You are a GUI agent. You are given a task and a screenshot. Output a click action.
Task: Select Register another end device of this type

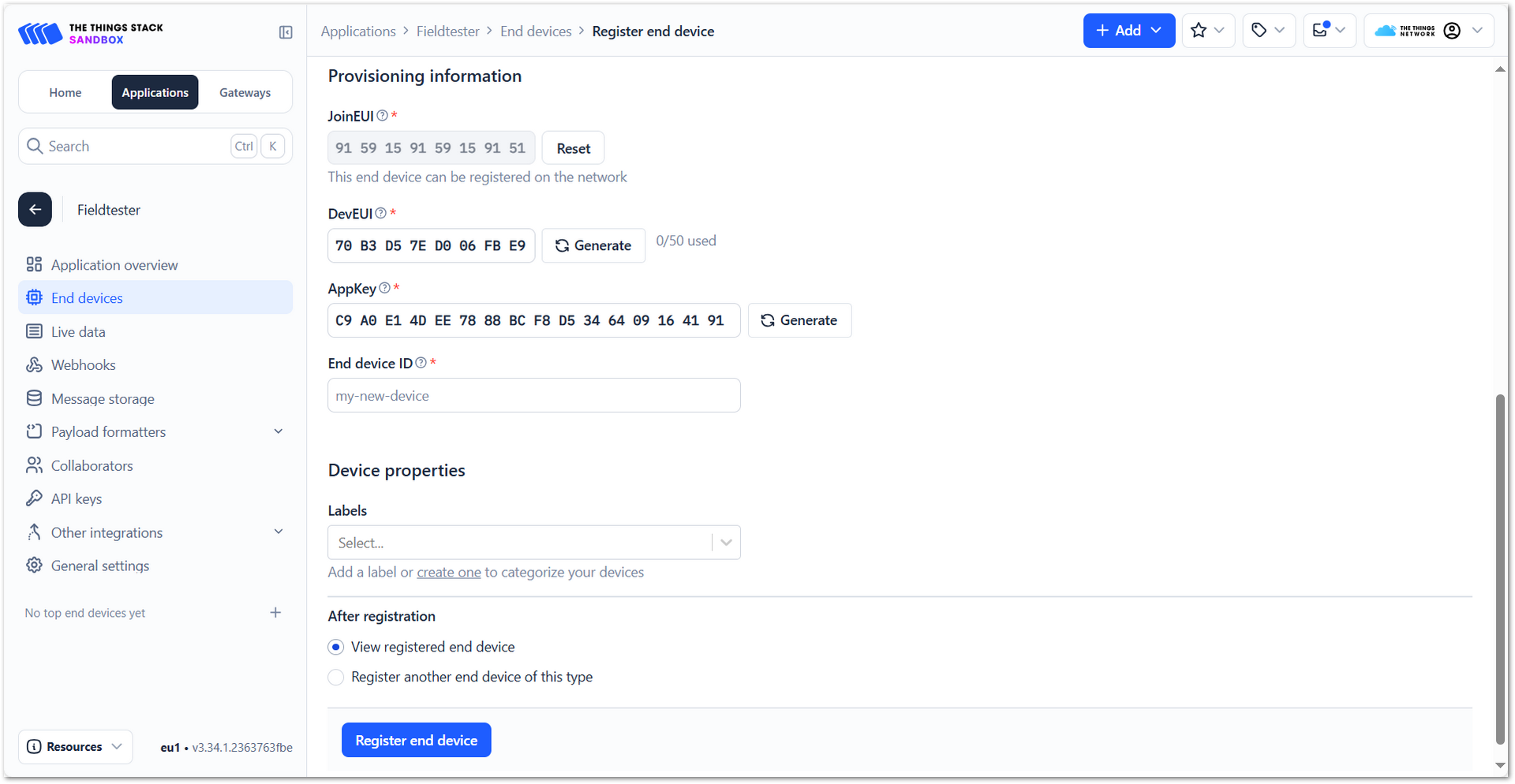pyautogui.click(x=336, y=678)
